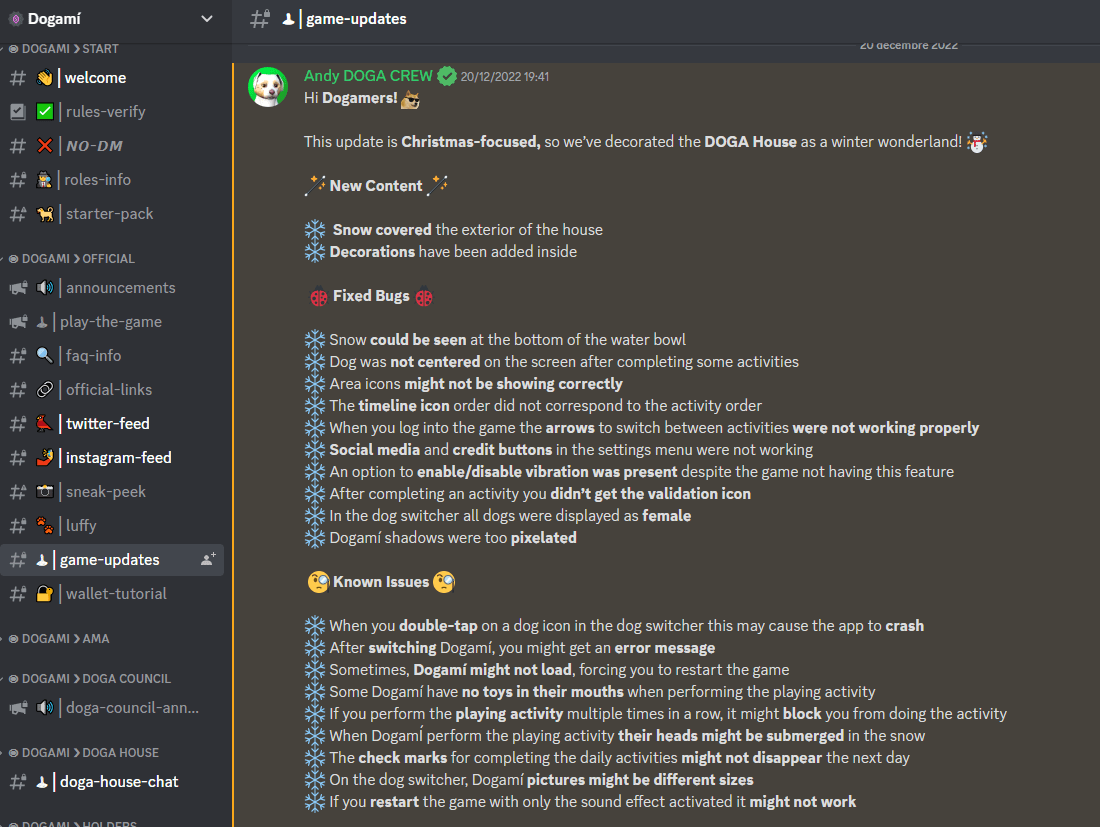The image size is (1100, 827).
Task: Click the megaphone icon beside doga-council-ann
Action: [18, 708]
